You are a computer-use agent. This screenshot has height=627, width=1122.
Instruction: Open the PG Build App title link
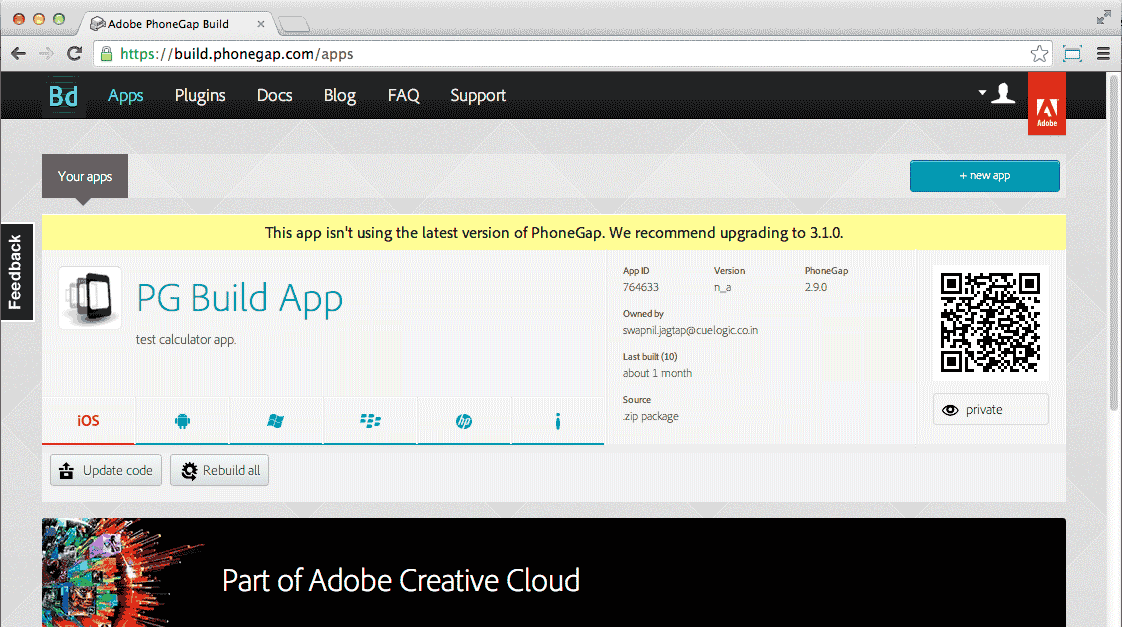pyautogui.click(x=240, y=298)
